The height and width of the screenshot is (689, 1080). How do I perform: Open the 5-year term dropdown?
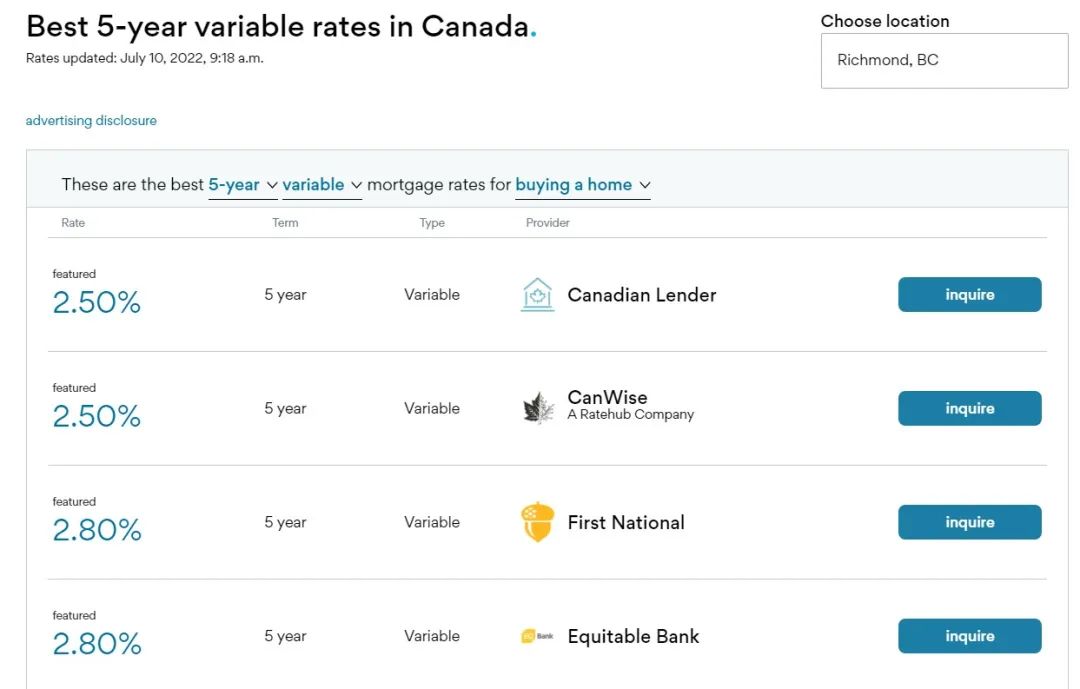coord(243,185)
